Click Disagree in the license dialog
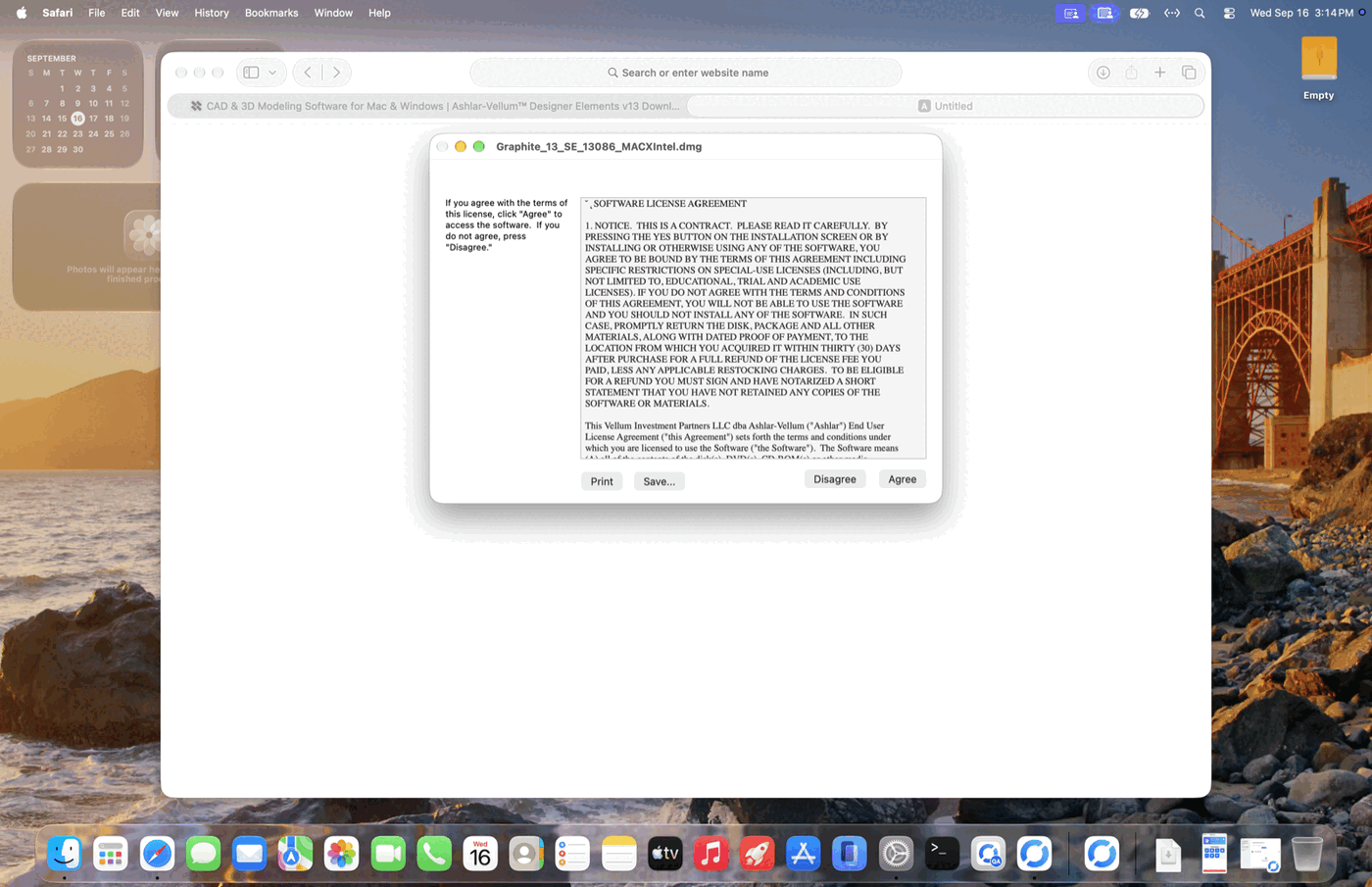The width and height of the screenshot is (1372, 887). (x=835, y=479)
